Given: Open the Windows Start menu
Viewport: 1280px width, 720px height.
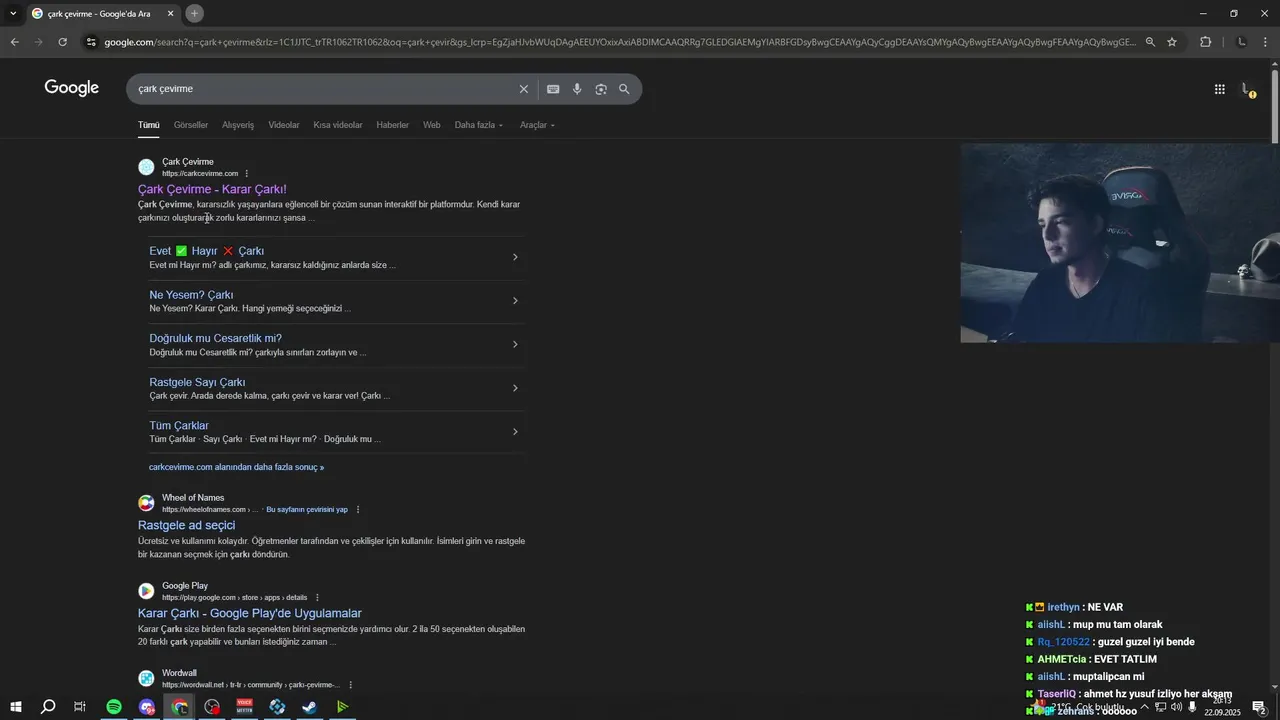Looking at the screenshot, I should (15, 707).
